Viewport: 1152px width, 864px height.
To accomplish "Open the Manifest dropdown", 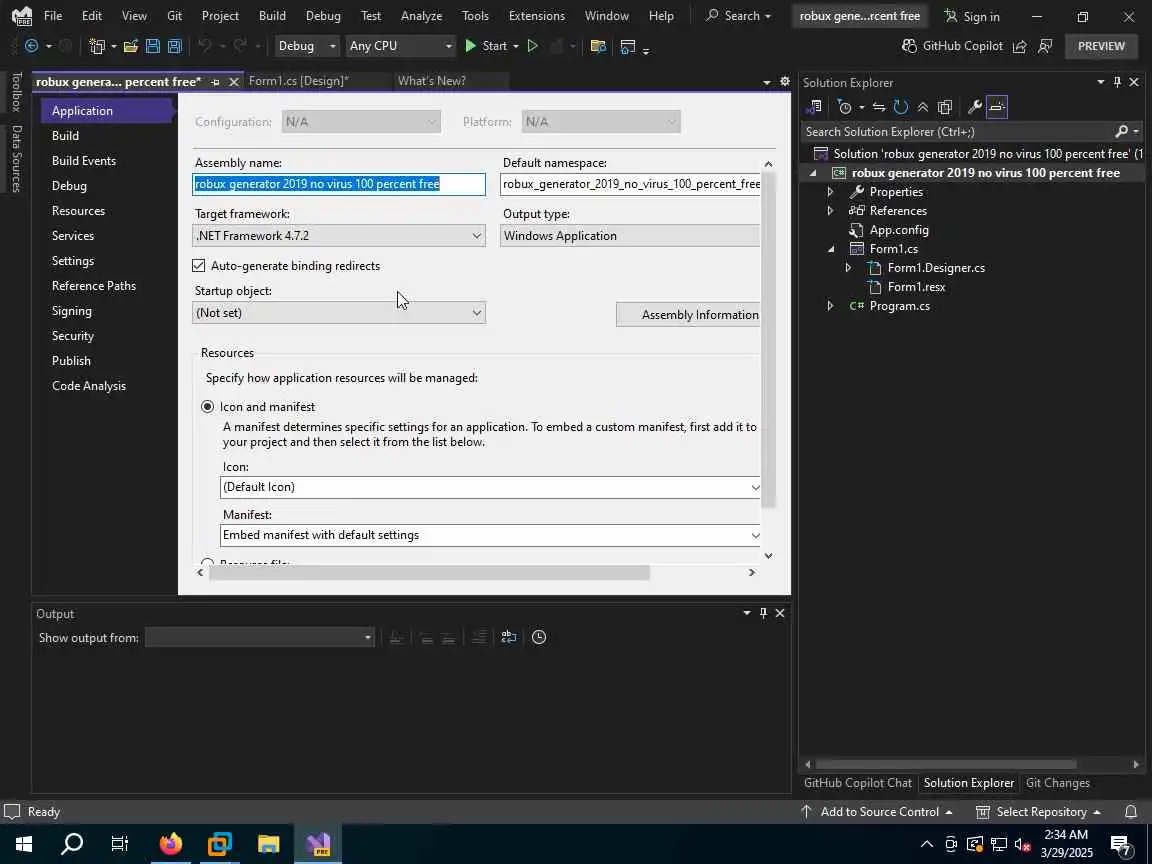I will [491, 535].
